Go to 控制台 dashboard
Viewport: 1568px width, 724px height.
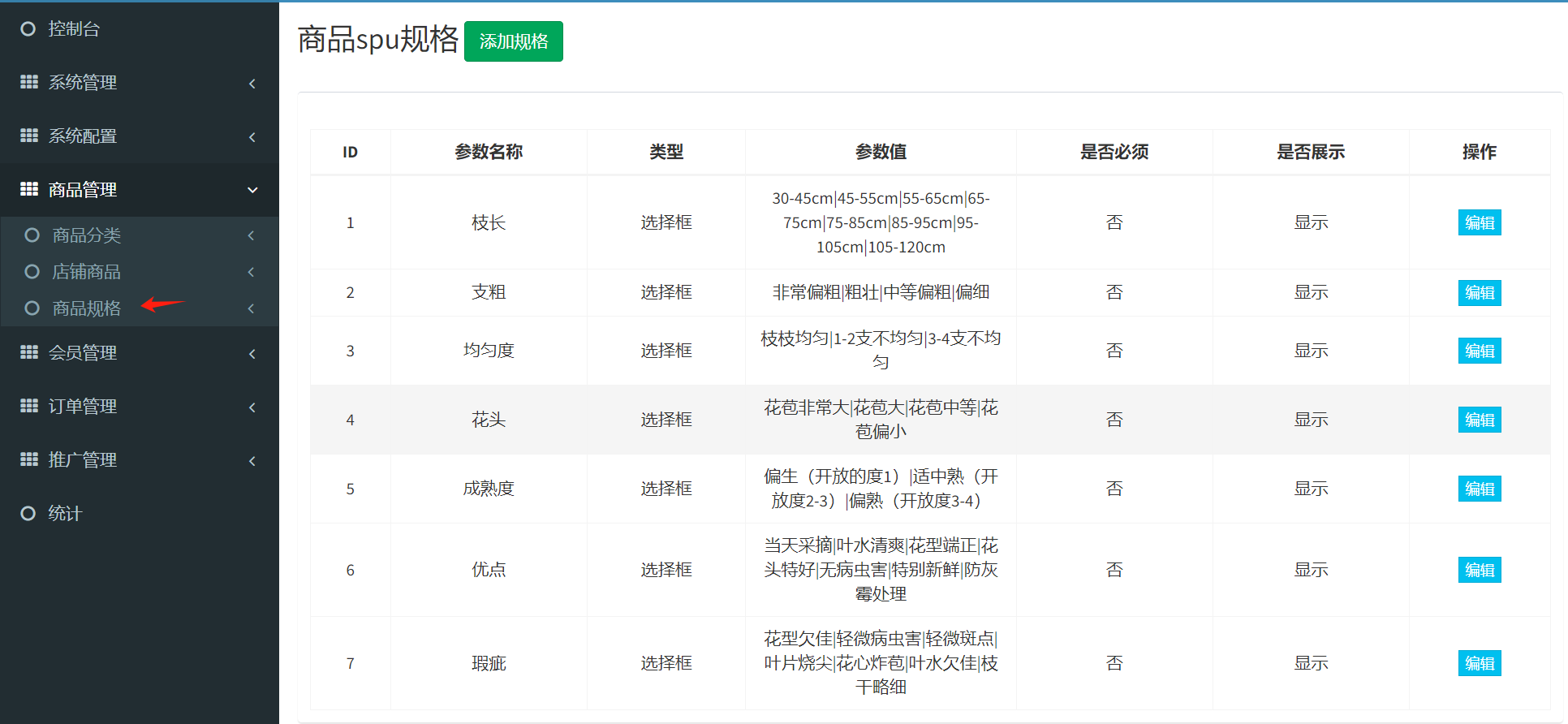point(74,29)
